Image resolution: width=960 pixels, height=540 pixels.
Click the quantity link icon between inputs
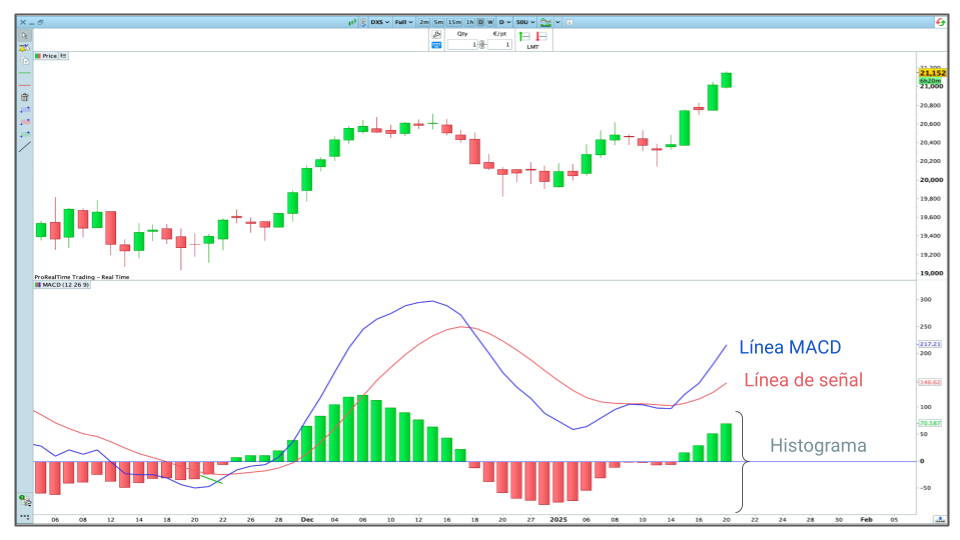(x=482, y=44)
